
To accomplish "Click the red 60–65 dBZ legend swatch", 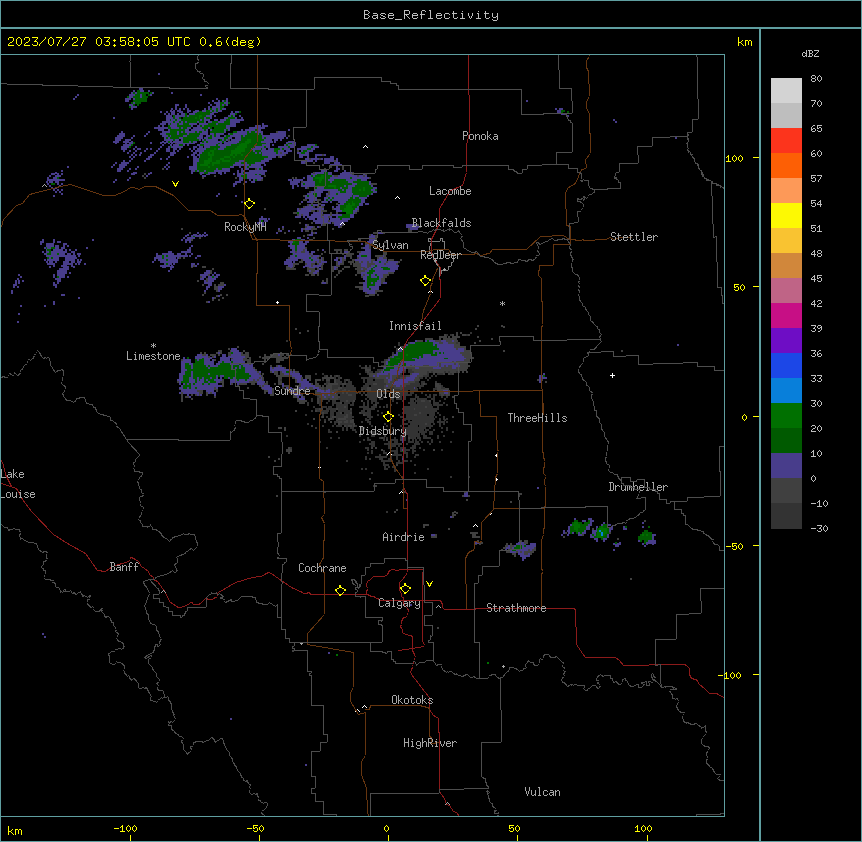I will [x=786, y=141].
